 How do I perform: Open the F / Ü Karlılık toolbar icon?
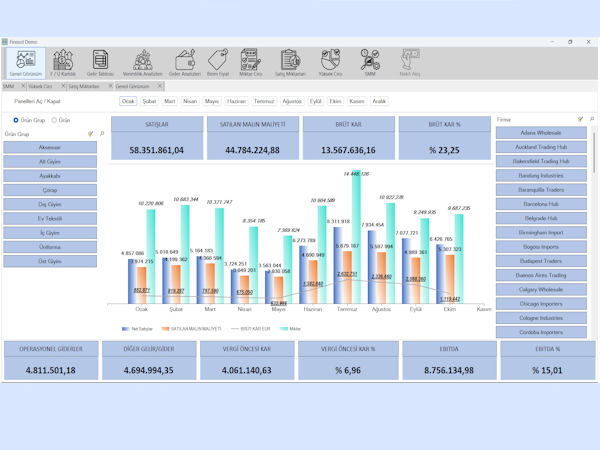(63, 63)
